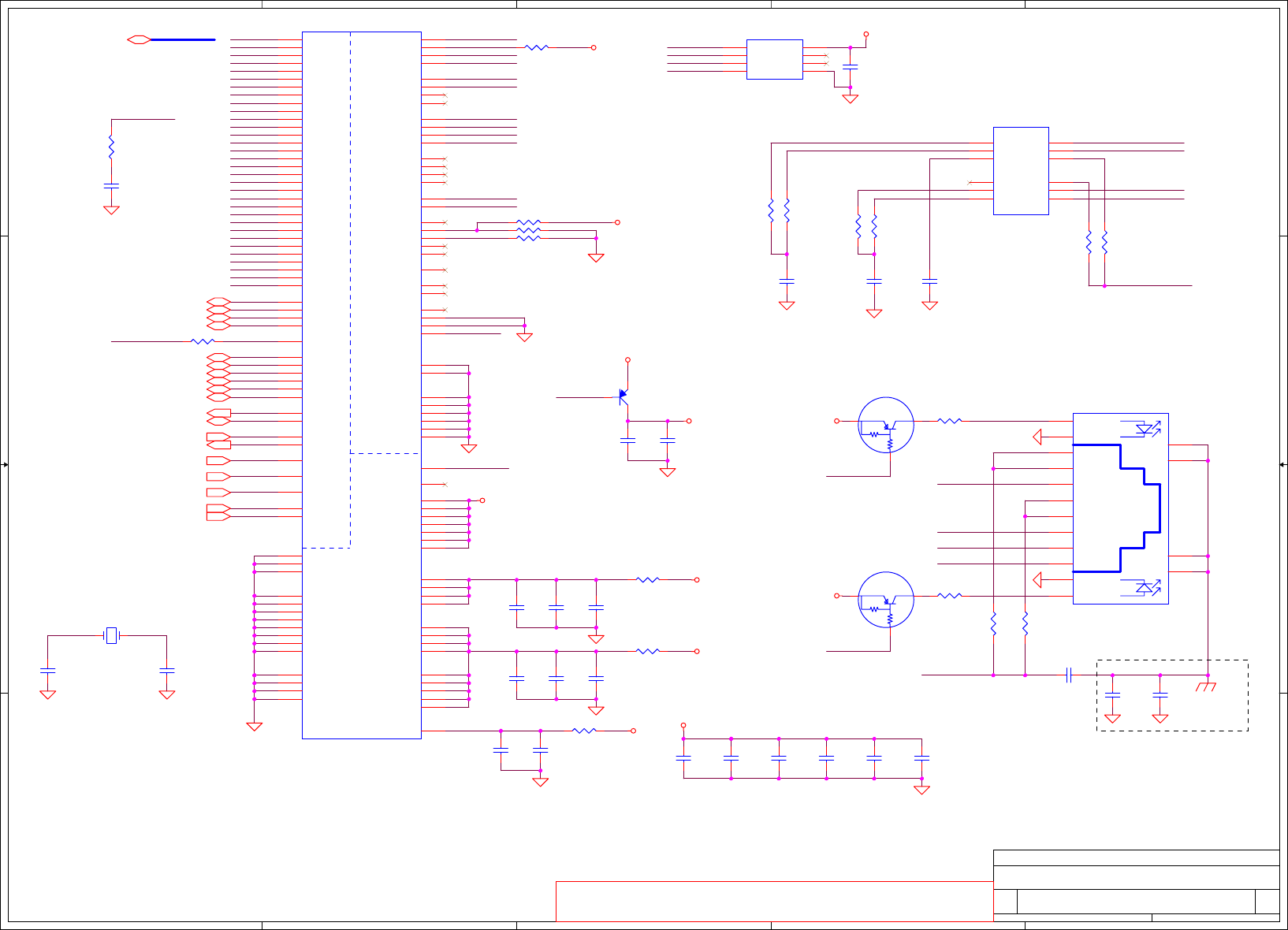Select the upper circled digital transistor
The image size is (1288, 930).
coord(886,425)
